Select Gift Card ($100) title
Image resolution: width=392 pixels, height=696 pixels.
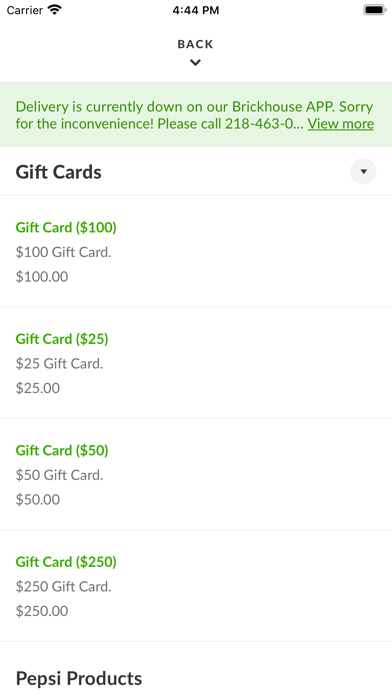point(66,227)
